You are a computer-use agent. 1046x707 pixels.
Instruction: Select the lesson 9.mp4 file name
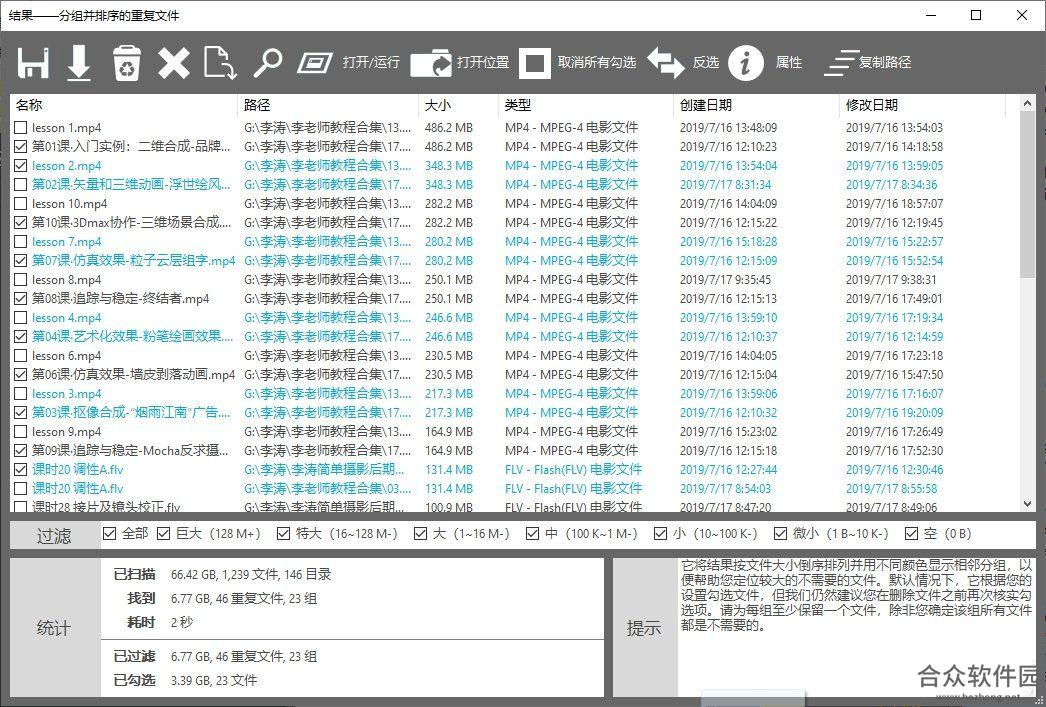(67, 432)
